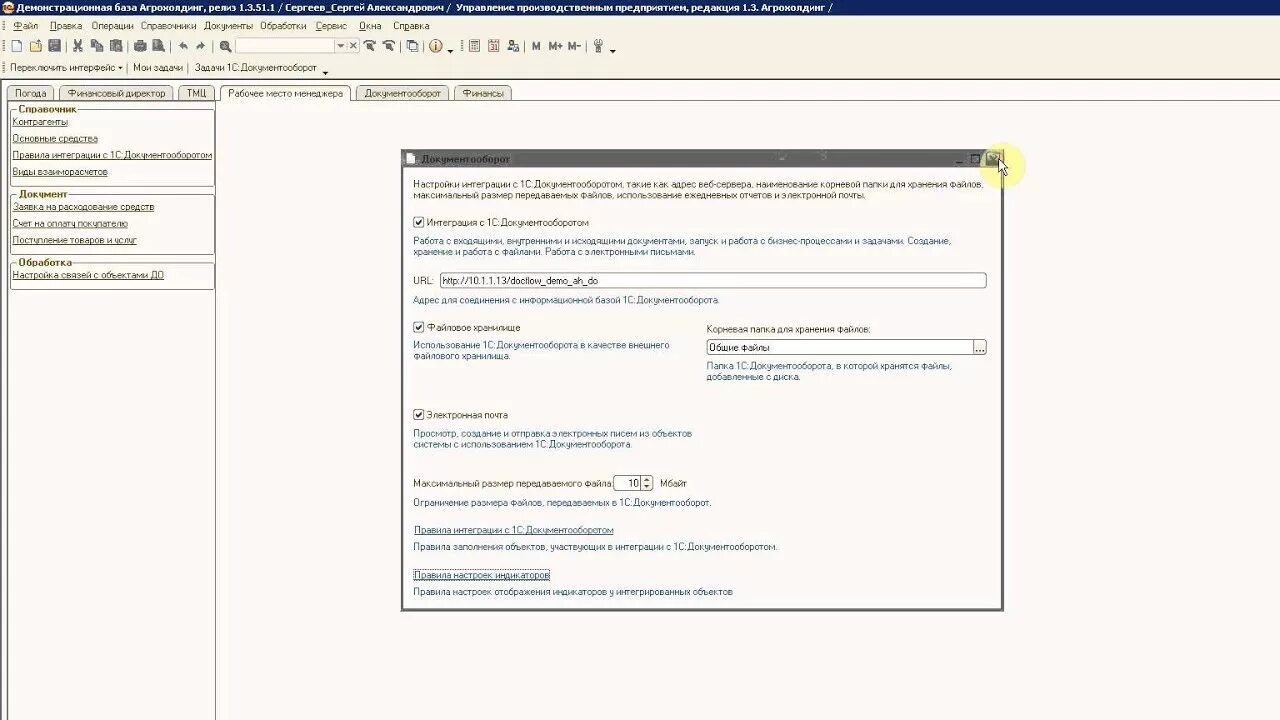Image resolution: width=1280 pixels, height=720 pixels.
Task: Switch to Финансы tab
Action: [483, 93]
